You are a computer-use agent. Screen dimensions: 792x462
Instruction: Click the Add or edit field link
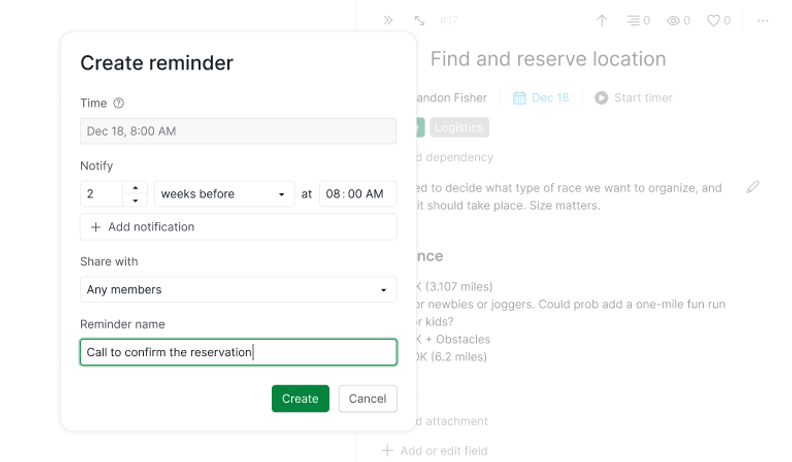point(444,451)
